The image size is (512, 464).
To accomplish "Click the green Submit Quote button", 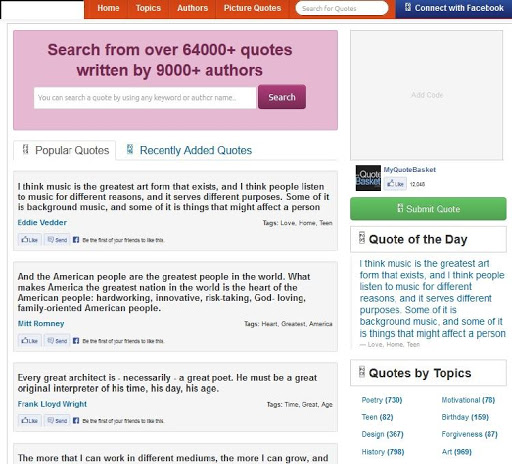I will point(428,209).
